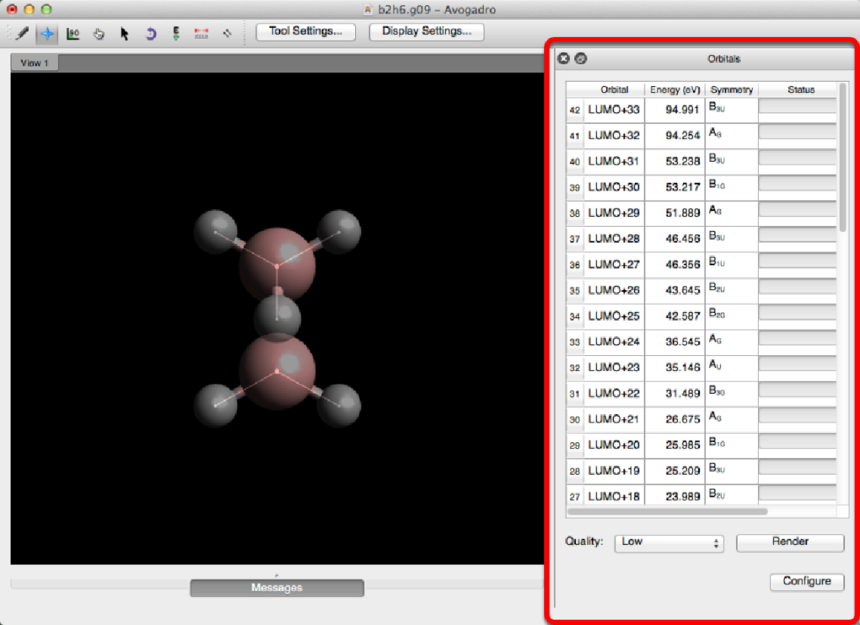Undock the Orbitals panel with float button
Screen dimensions: 860x625
pyautogui.click(x=580, y=59)
